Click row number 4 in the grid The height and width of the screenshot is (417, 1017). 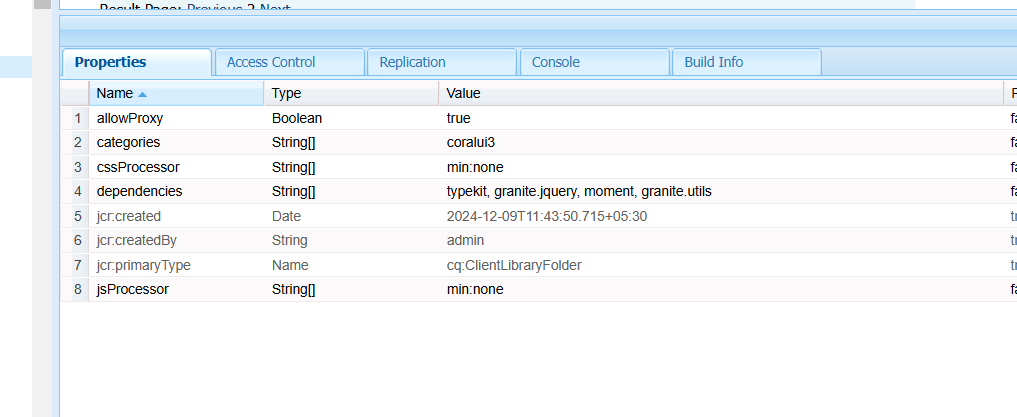[77, 191]
